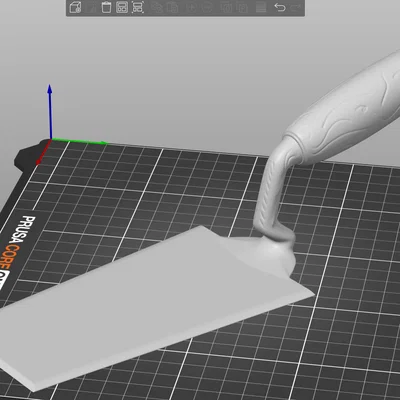
Task: Click the greyed-out Redo arrow icon
Action: [x=296, y=7]
